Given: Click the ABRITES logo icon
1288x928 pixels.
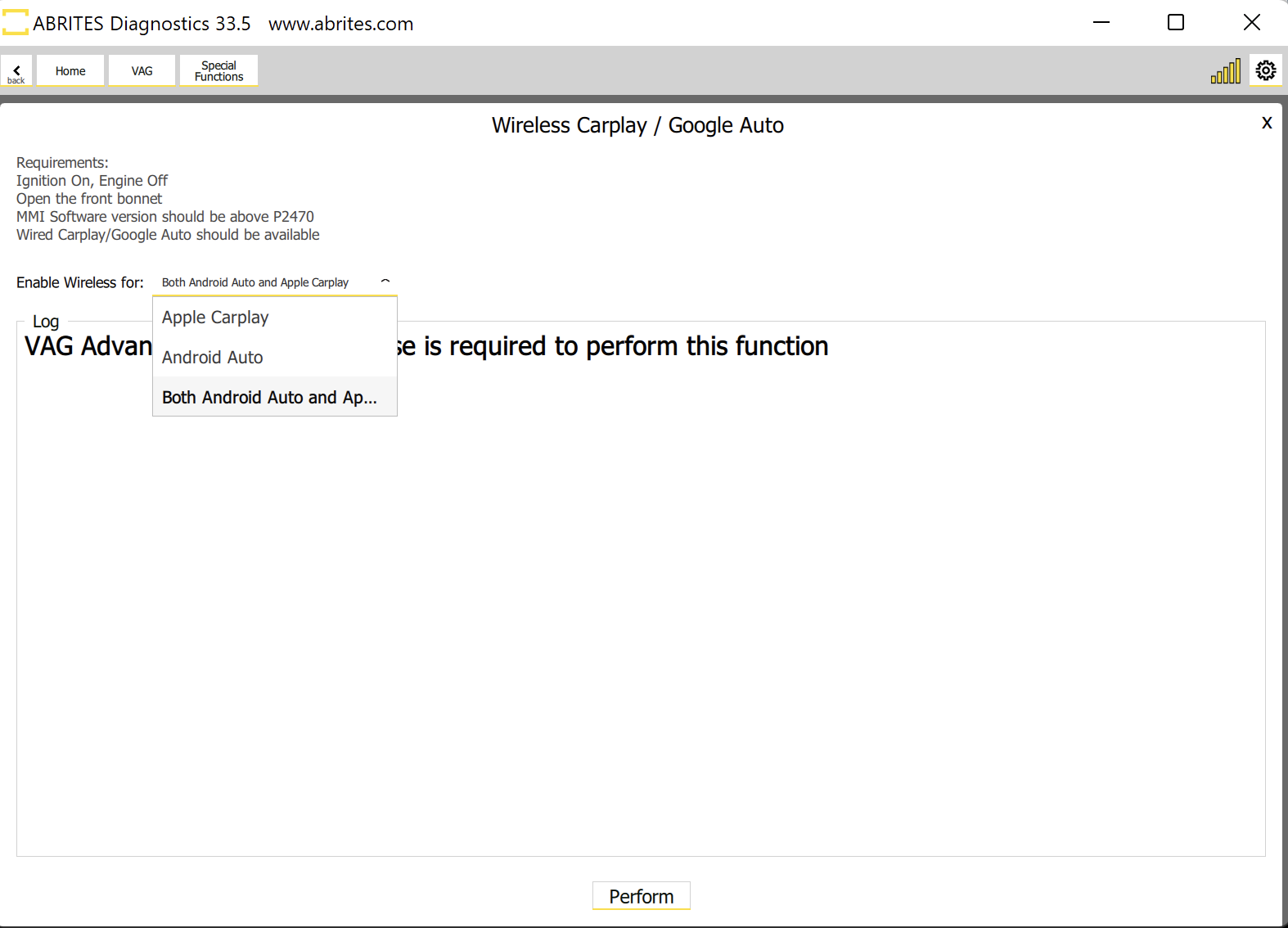Looking at the screenshot, I should pyautogui.click(x=16, y=23).
